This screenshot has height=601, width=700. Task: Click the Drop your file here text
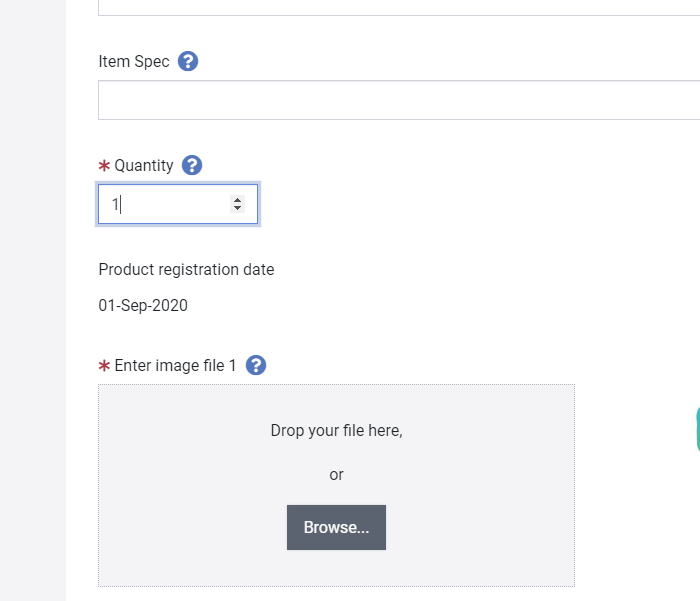coord(336,430)
